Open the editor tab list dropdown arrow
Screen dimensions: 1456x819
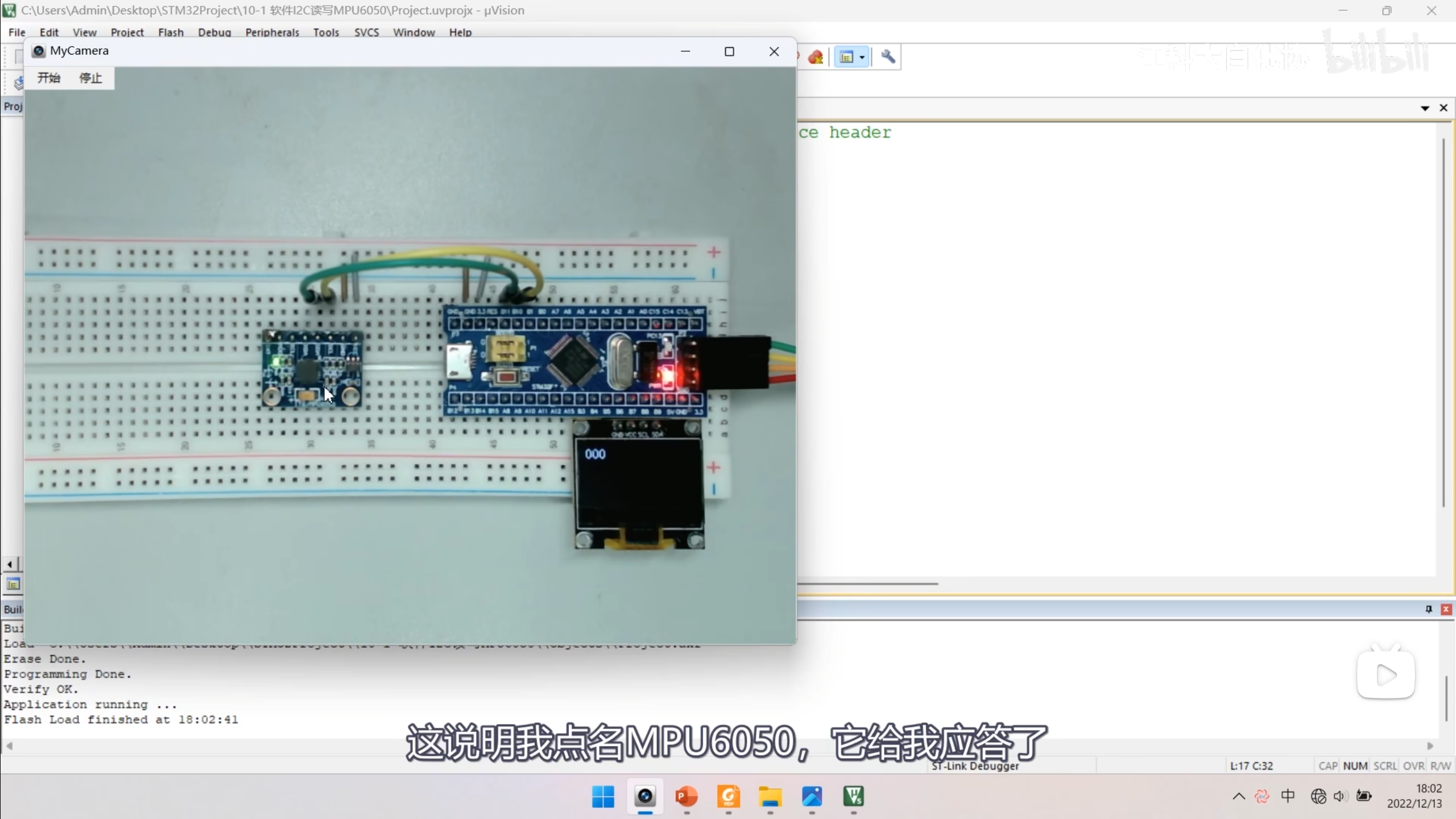(x=1425, y=108)
